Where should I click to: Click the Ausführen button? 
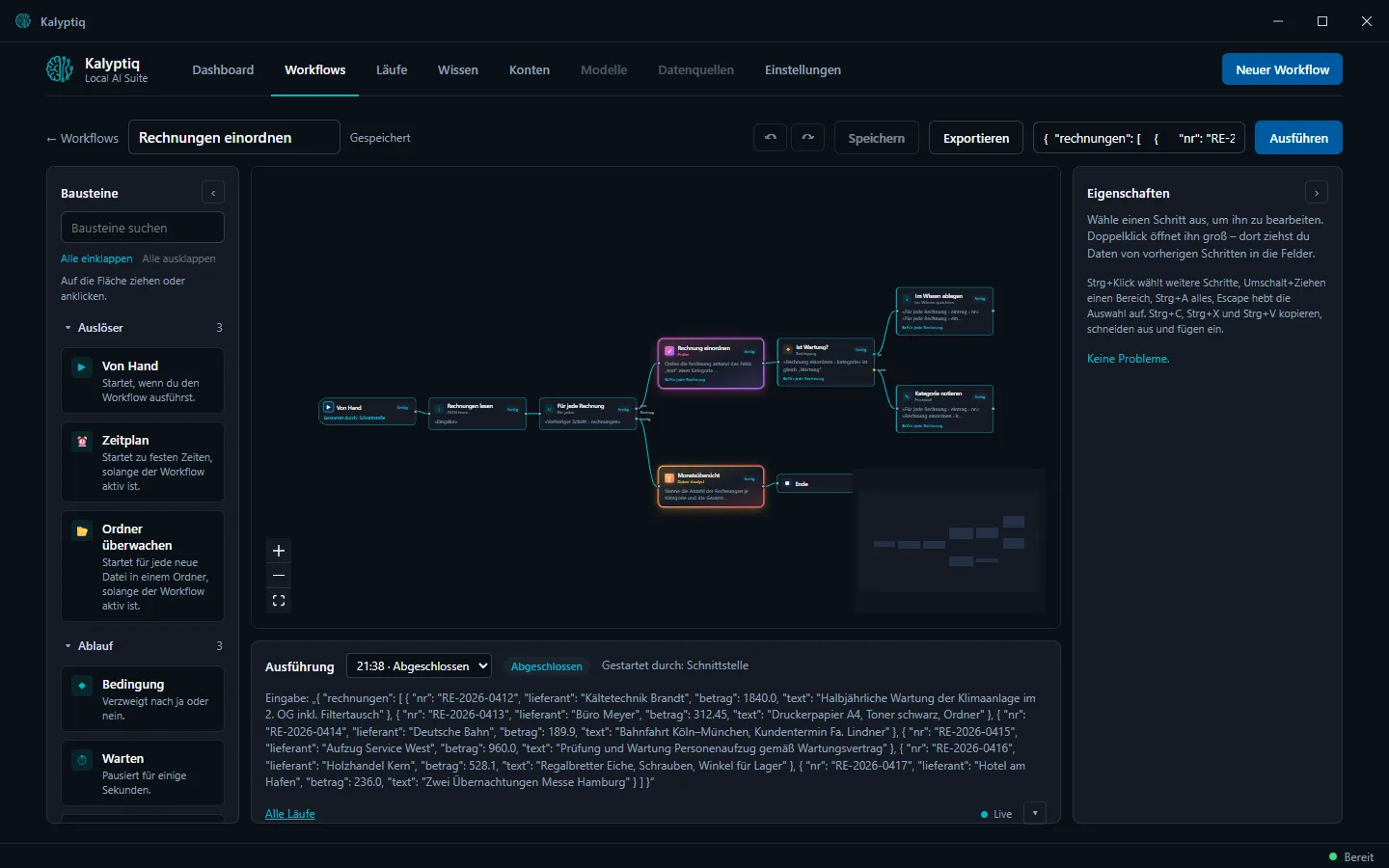1298,138
